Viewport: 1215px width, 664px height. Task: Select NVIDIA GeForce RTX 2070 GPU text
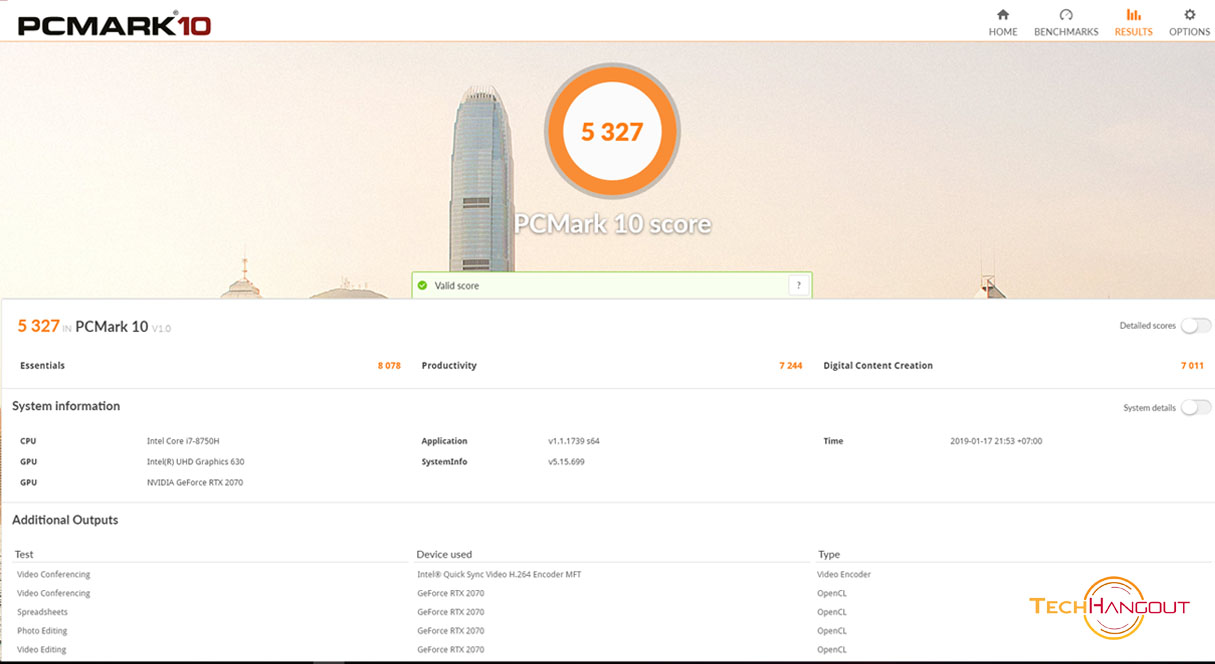(x=194, y=482)
